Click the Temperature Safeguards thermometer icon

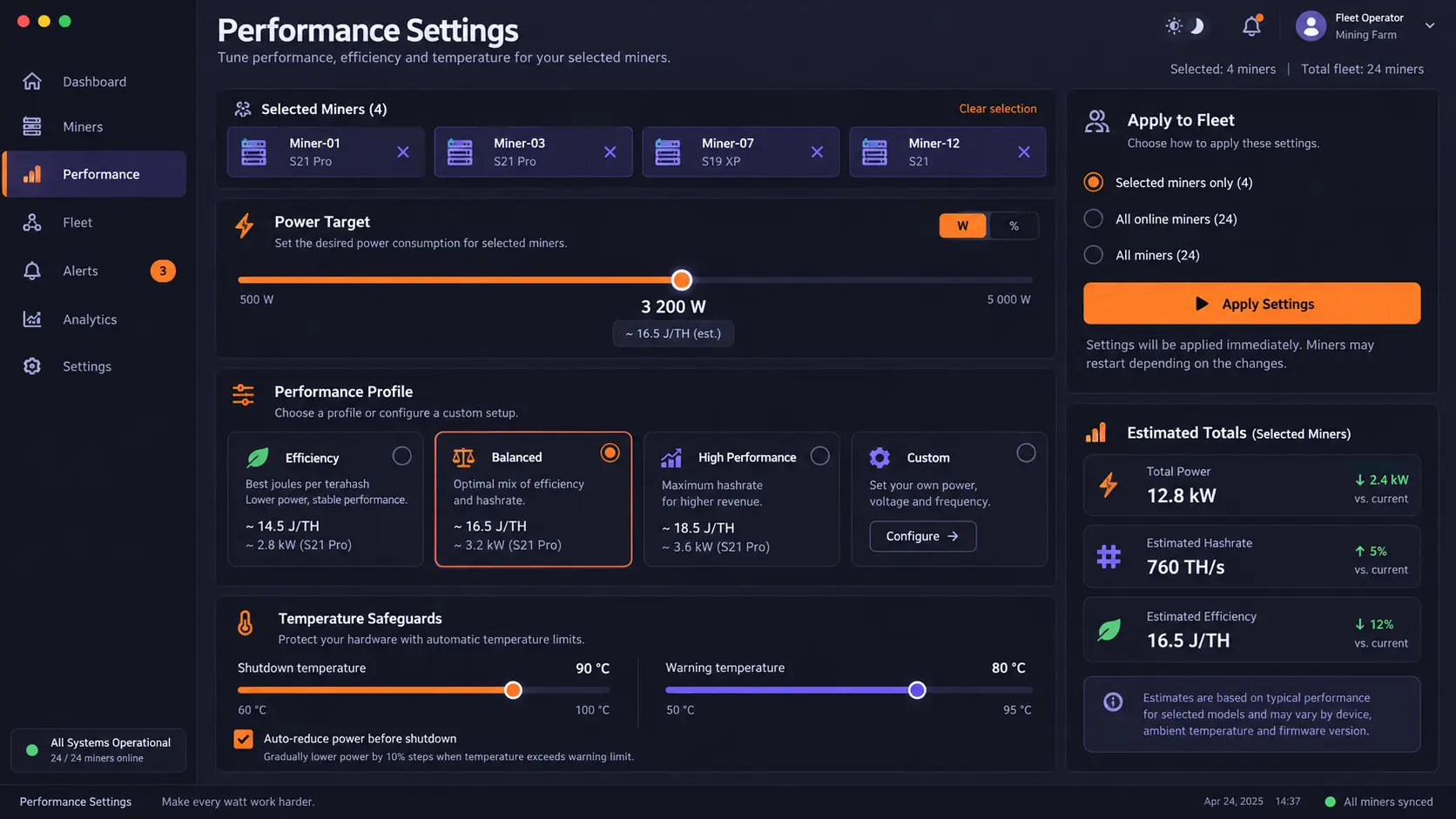(x=246, y=623)
